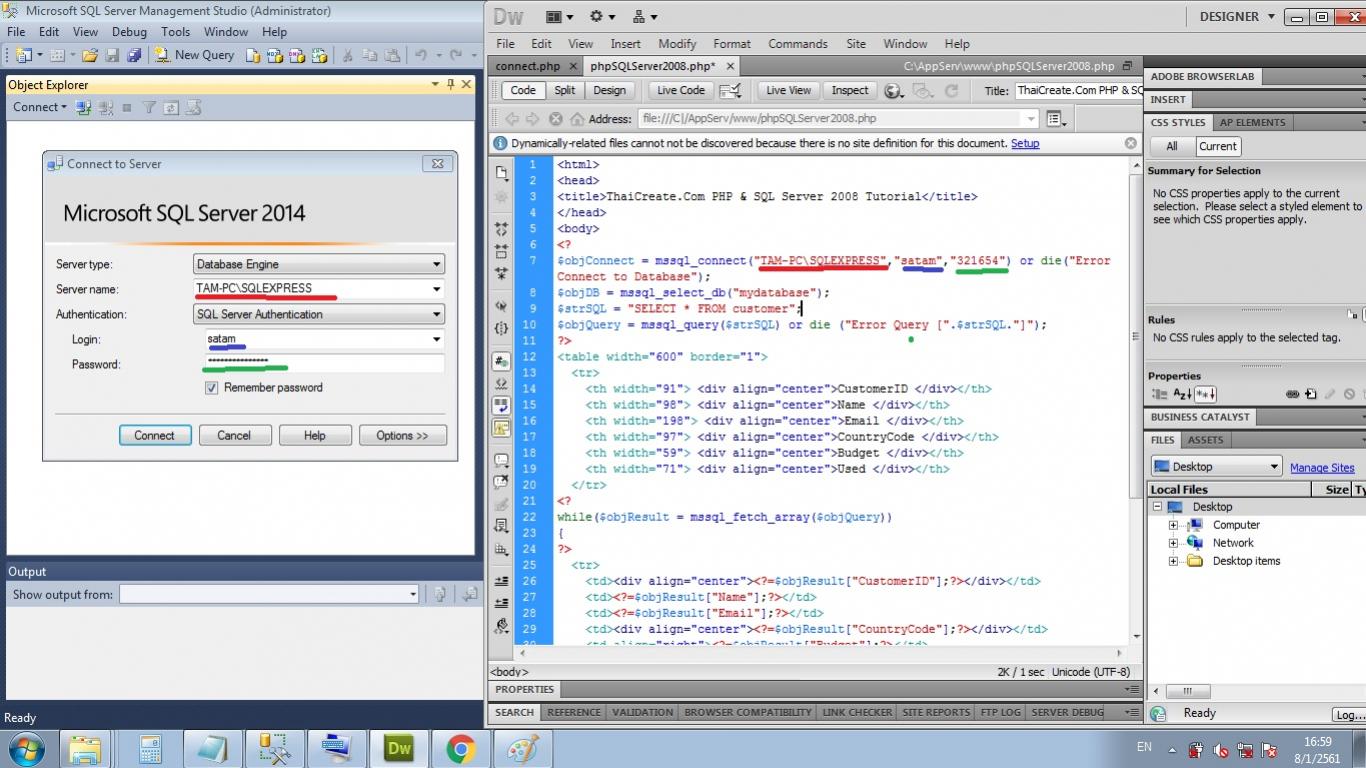This screenshot has height=768, width=1366.
Task: Click Database Engine Query icon in SSMS toolbar
Action: (x=254, y=55)
